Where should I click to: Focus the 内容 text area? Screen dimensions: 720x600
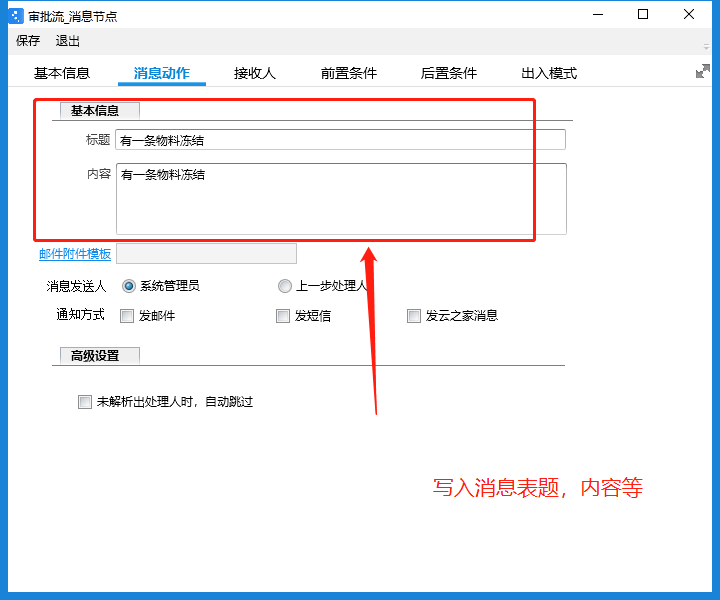point(341,199)
